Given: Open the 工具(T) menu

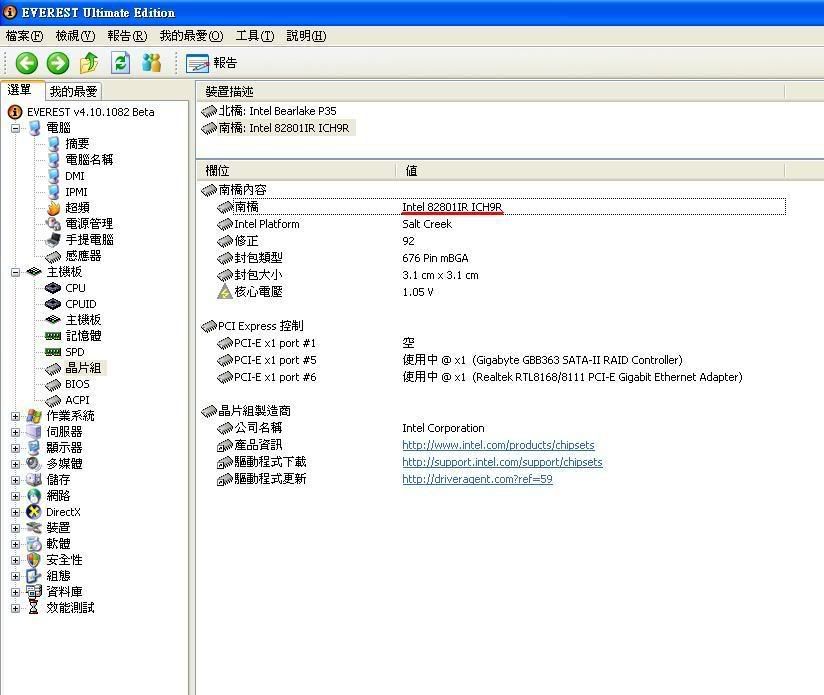Looking at the screenshot, I should 255,36.
